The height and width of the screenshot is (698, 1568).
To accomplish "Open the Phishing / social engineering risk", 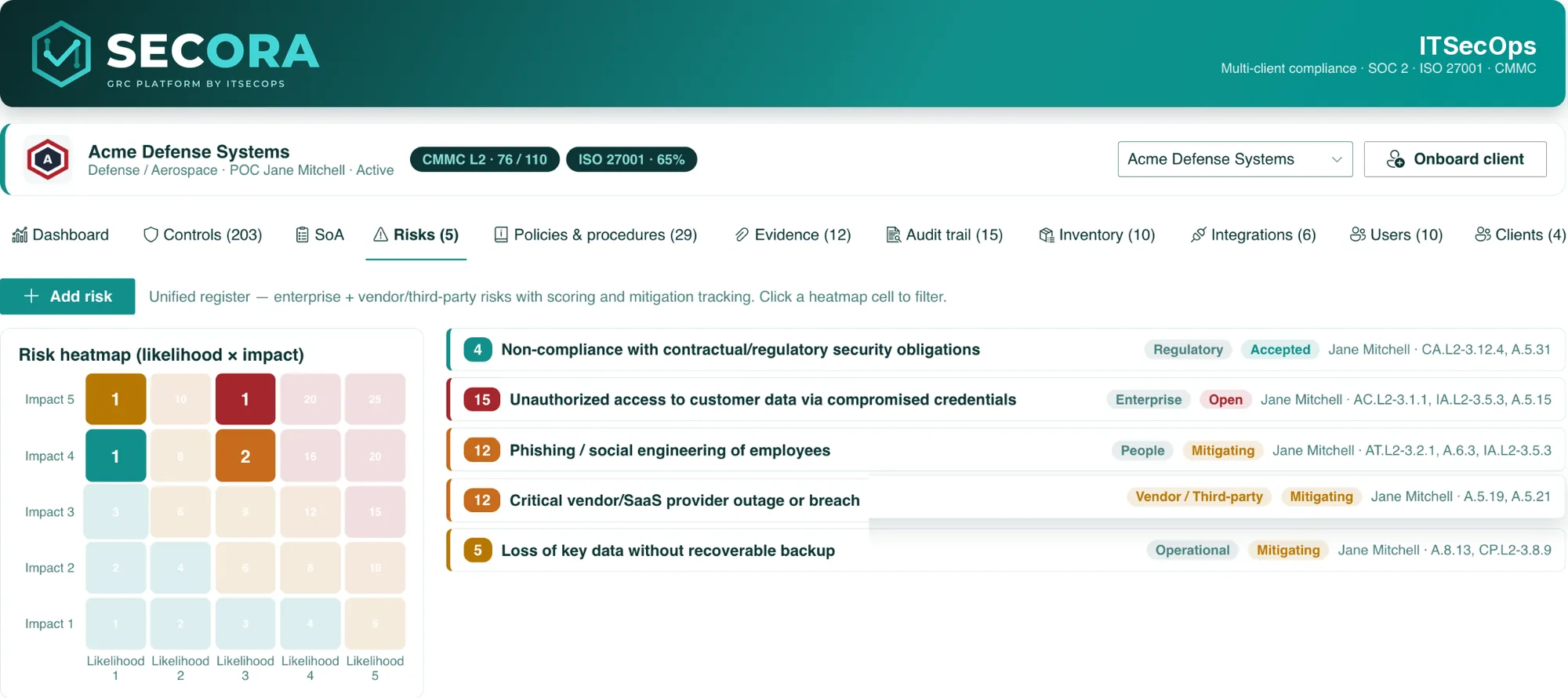I will [x=1005, y=450].
